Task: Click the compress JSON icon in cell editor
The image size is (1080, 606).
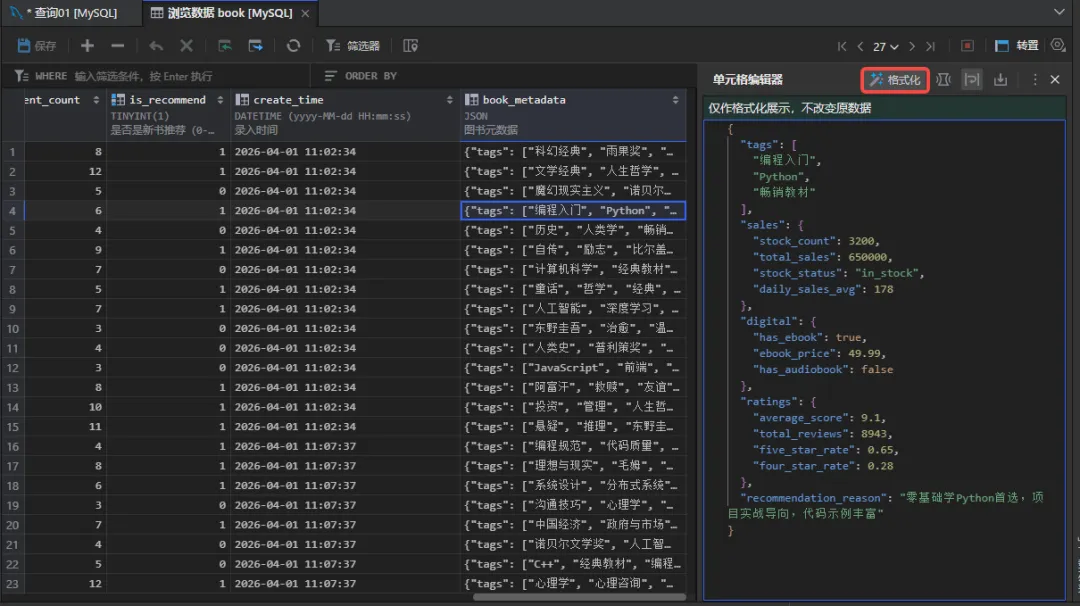Action: [x=944, y=80]
